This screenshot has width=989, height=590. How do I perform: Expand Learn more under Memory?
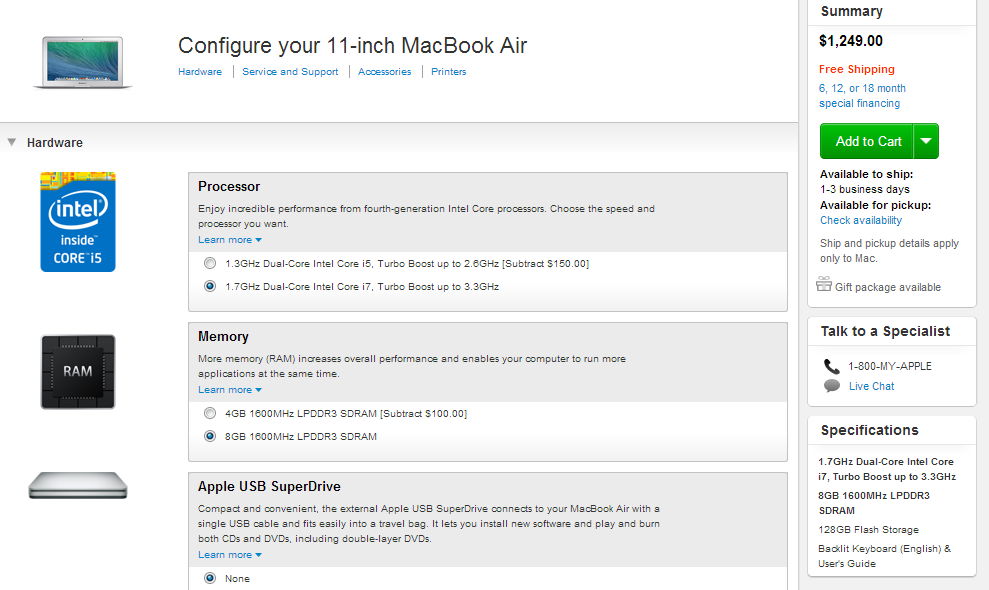coord(230,390)
